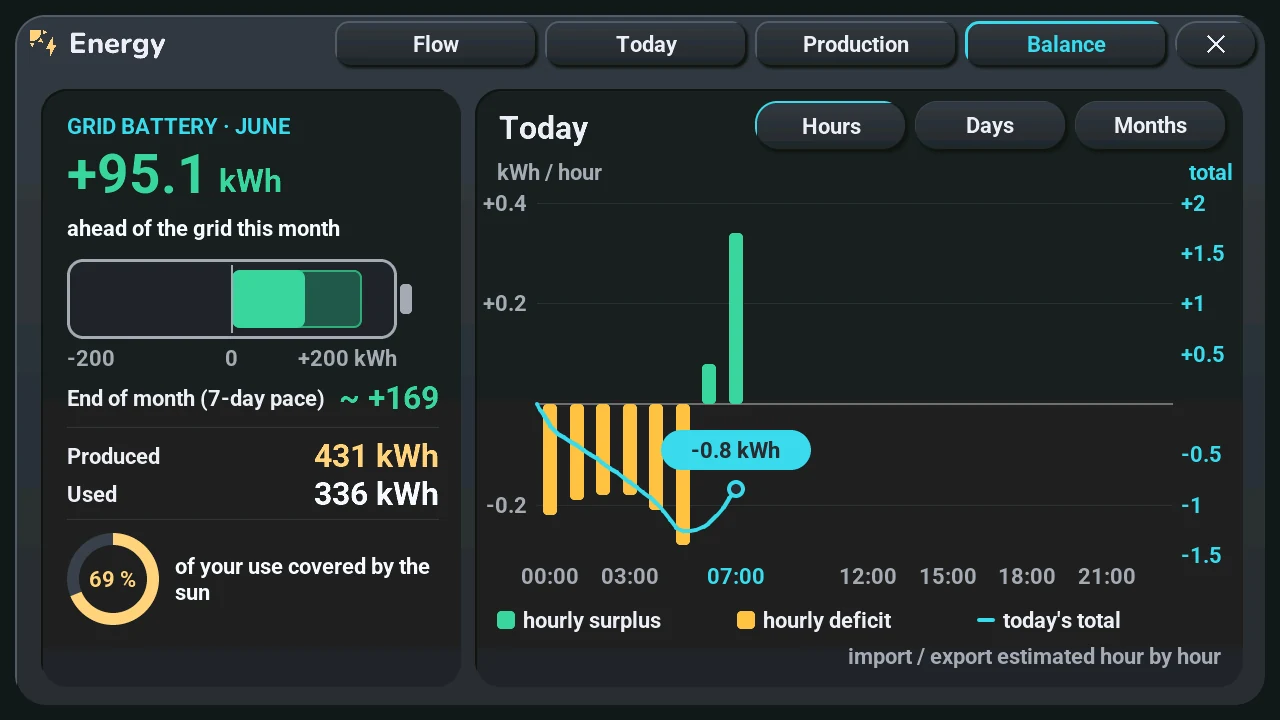
Task: Switch chart view to Months
Action: point(1150,126)
